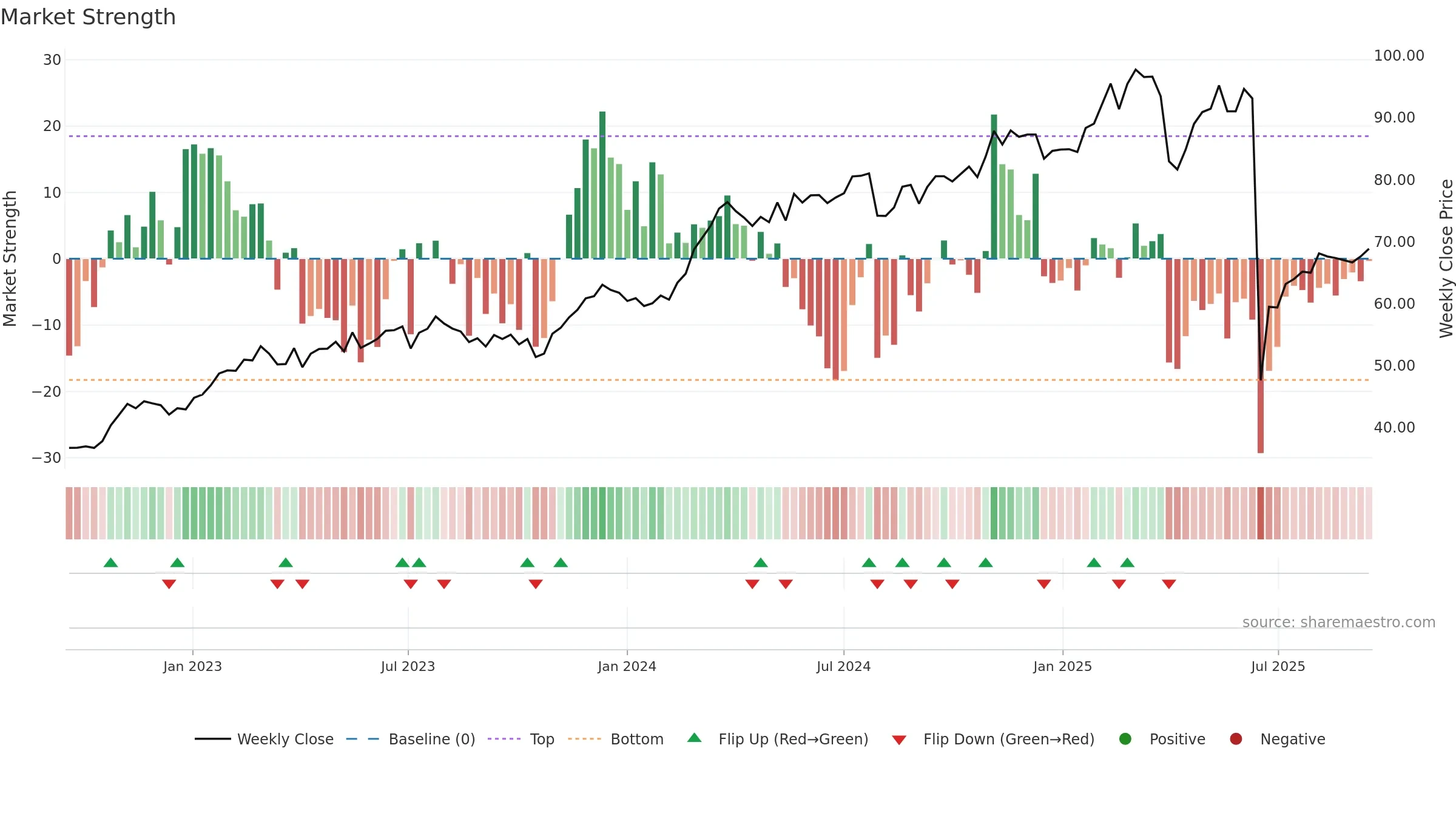1456x819 pixels.
Task: Toggle the Flip Up (Red→Green) legend entry
Action: click(x=778, y=739)
